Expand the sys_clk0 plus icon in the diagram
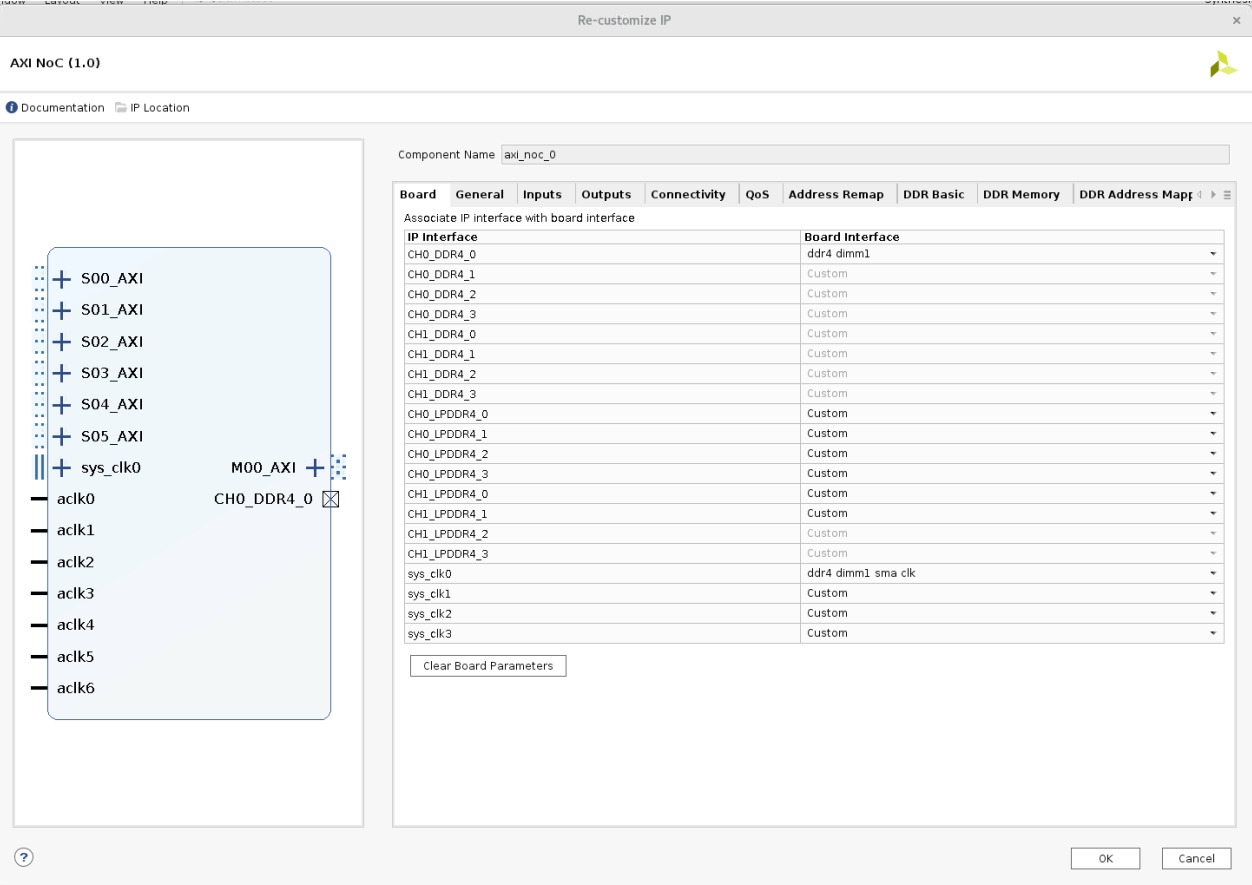Viewport: 1252px width, 885px height. coord(62,467)
